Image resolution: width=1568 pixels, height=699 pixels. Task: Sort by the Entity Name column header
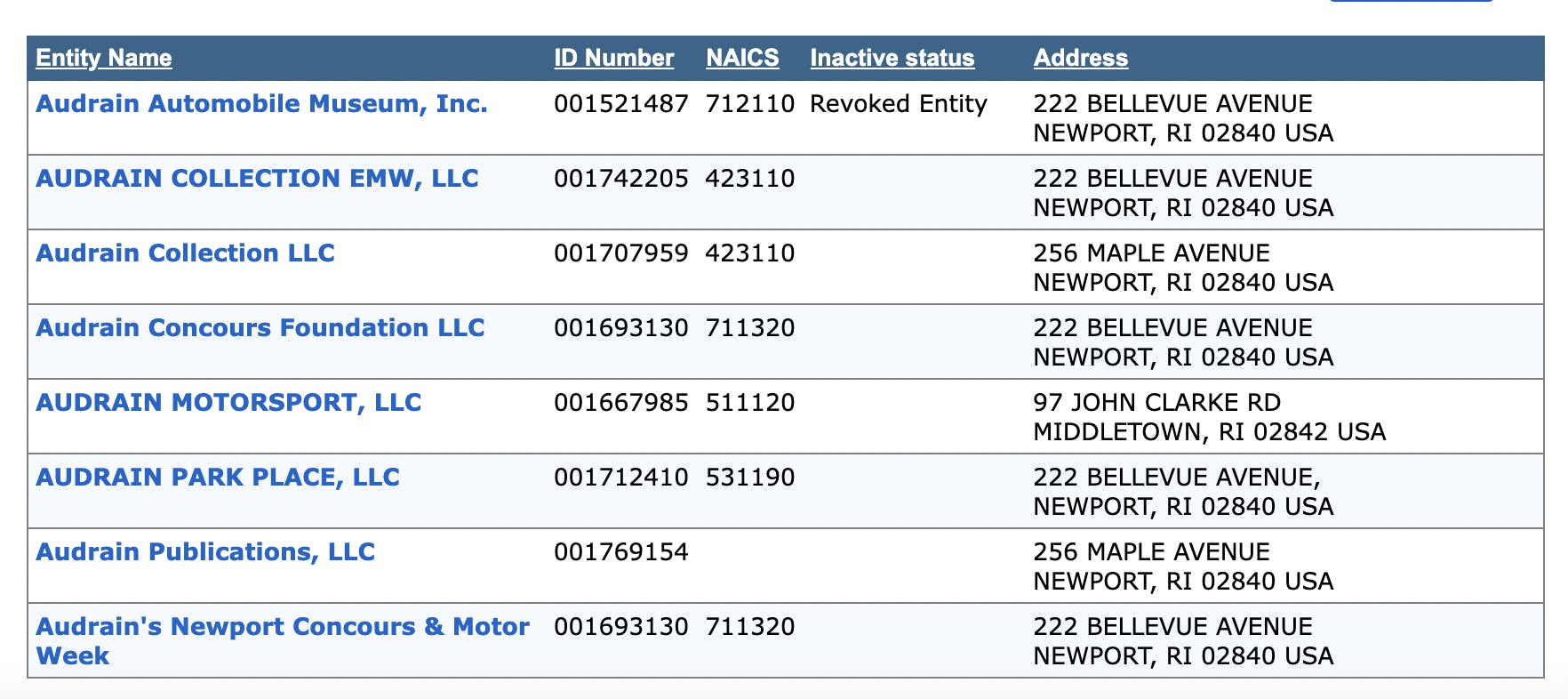pos(104,59)
